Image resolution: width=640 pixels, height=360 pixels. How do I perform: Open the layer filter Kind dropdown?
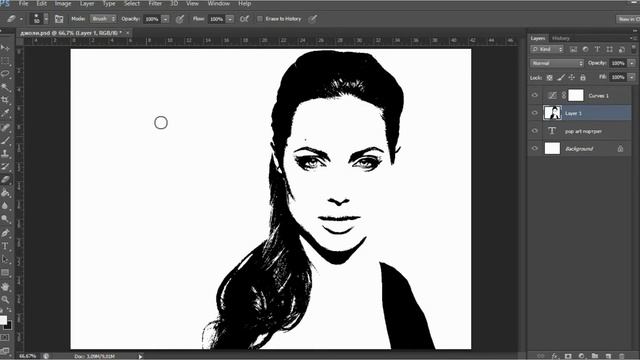[x=547, y=49]
